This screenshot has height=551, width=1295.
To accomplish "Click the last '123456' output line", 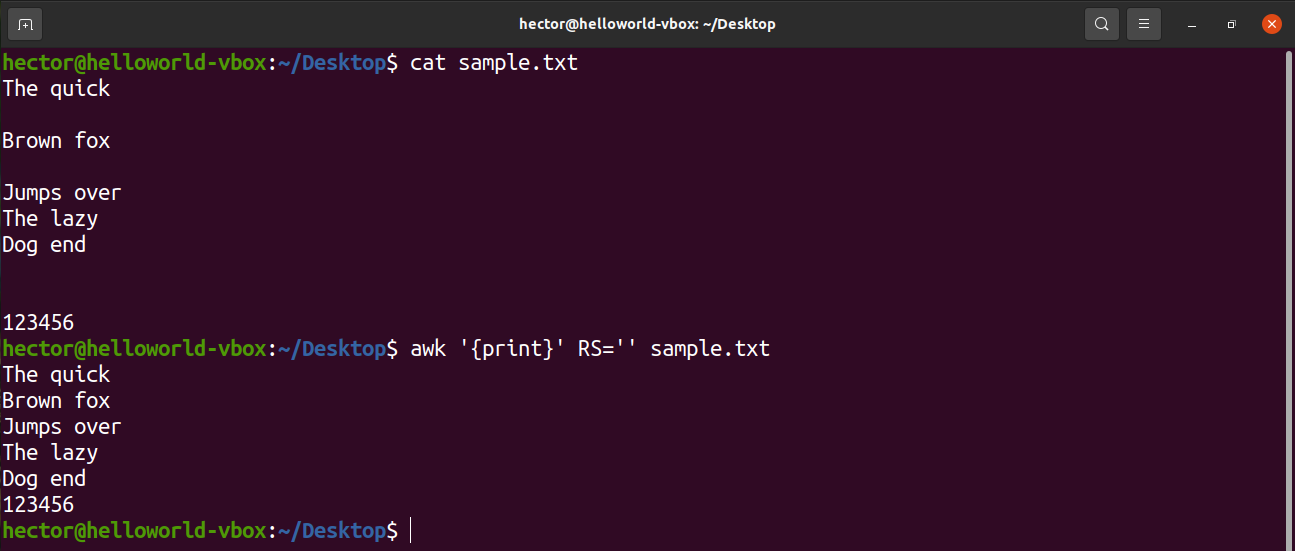I will [38, 505].
